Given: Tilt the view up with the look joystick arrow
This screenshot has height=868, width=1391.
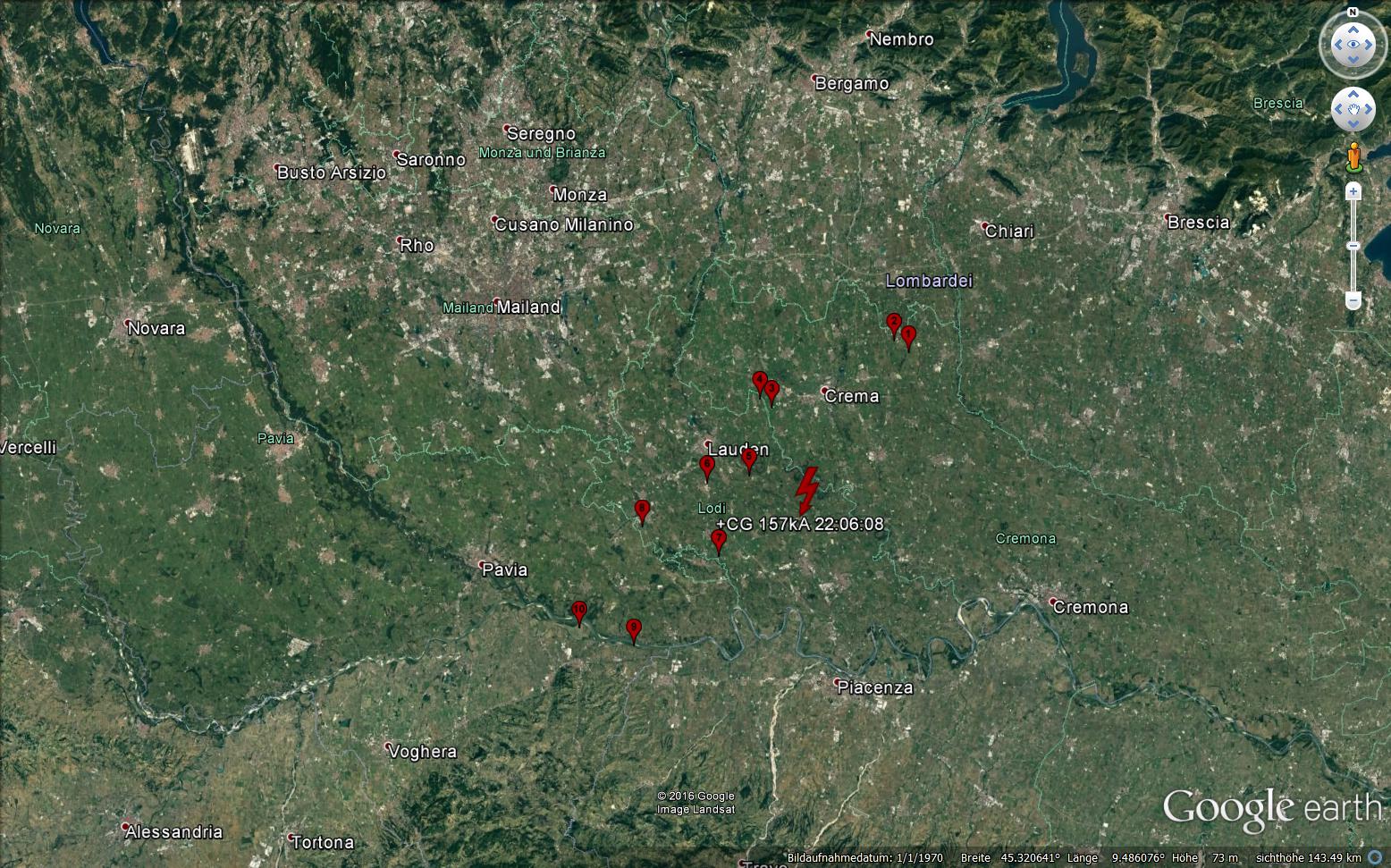Looking at the screenshot, I should pos(1353,28).
